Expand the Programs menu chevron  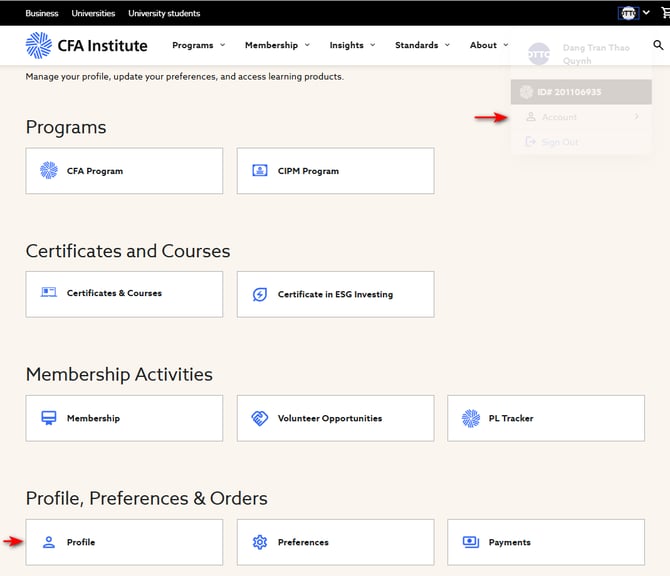pos(223,45)
